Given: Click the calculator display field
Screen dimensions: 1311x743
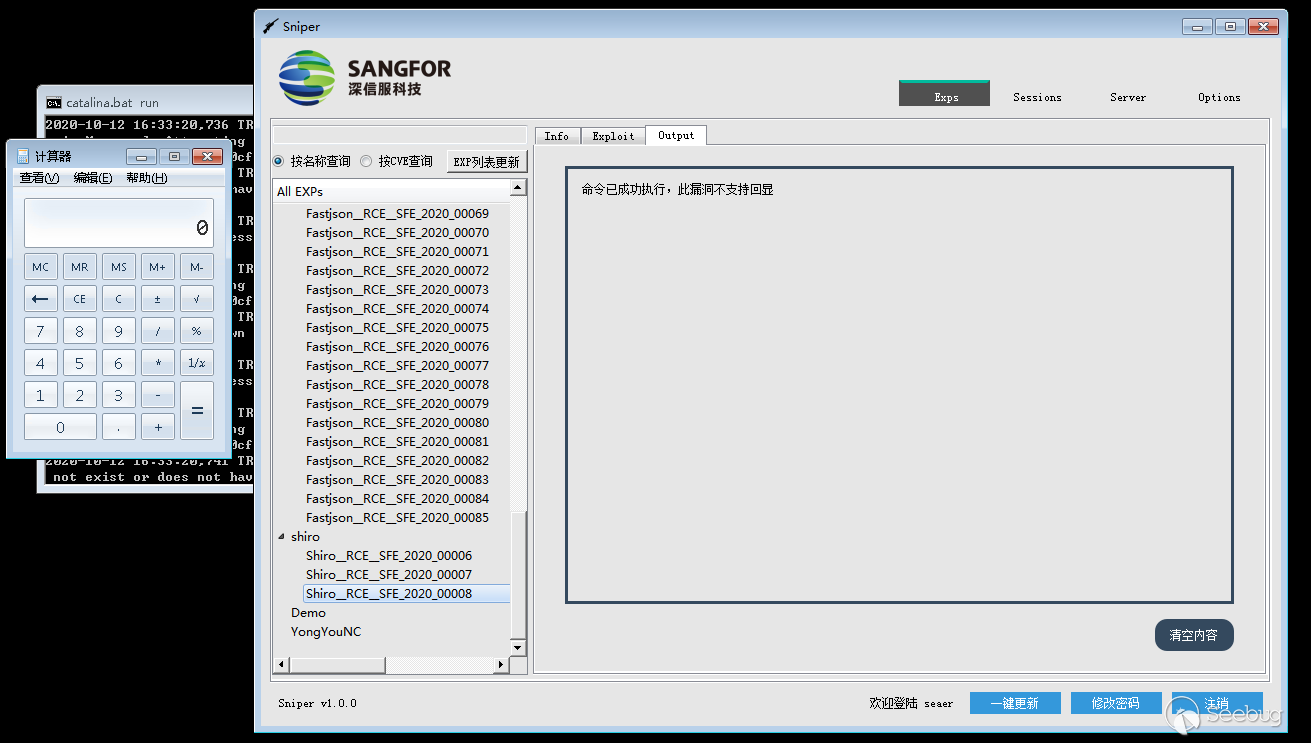Looking at the screenshot, I should pos(118,223).
